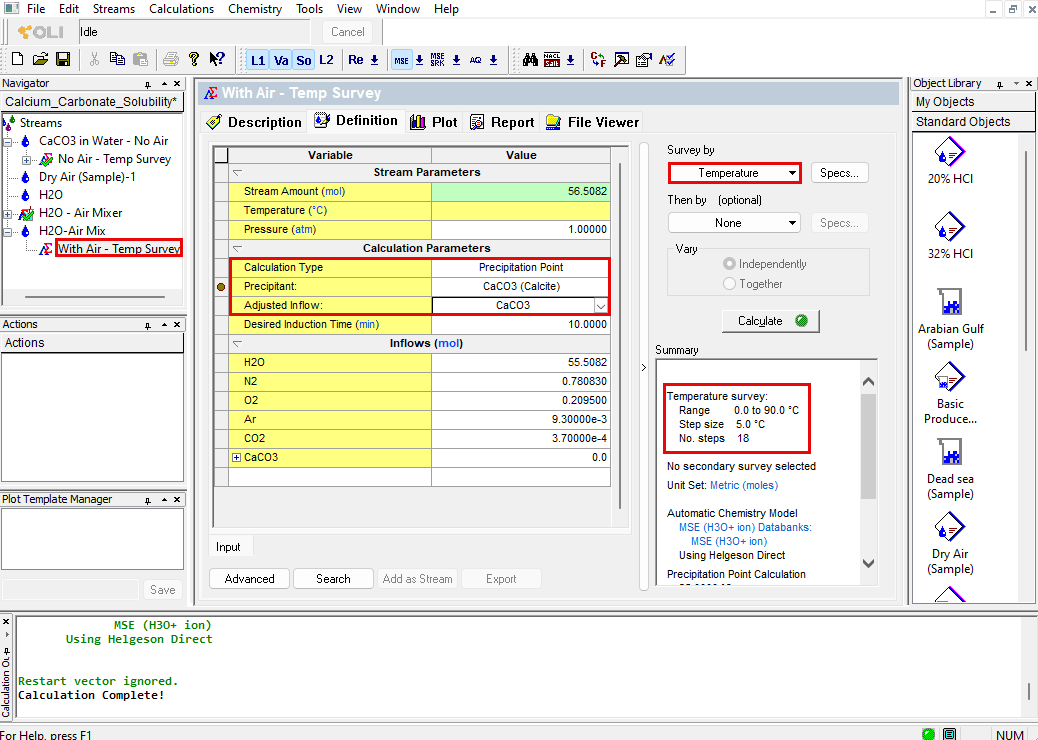Select the Together radio button

[x=730, y=284]
